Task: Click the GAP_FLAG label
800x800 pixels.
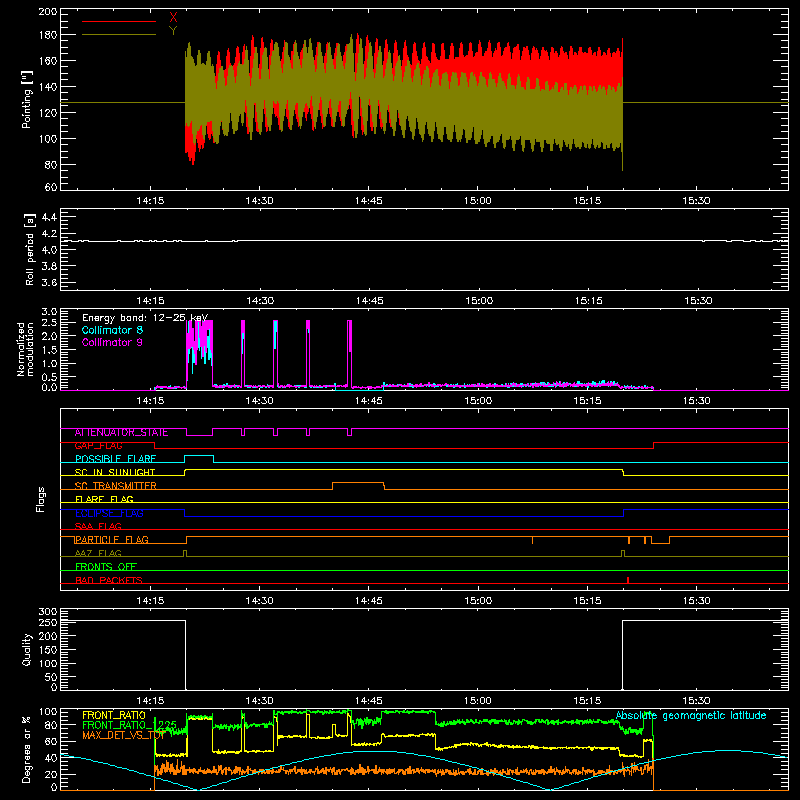Action: pyautogui.click(x=98, y=446)
